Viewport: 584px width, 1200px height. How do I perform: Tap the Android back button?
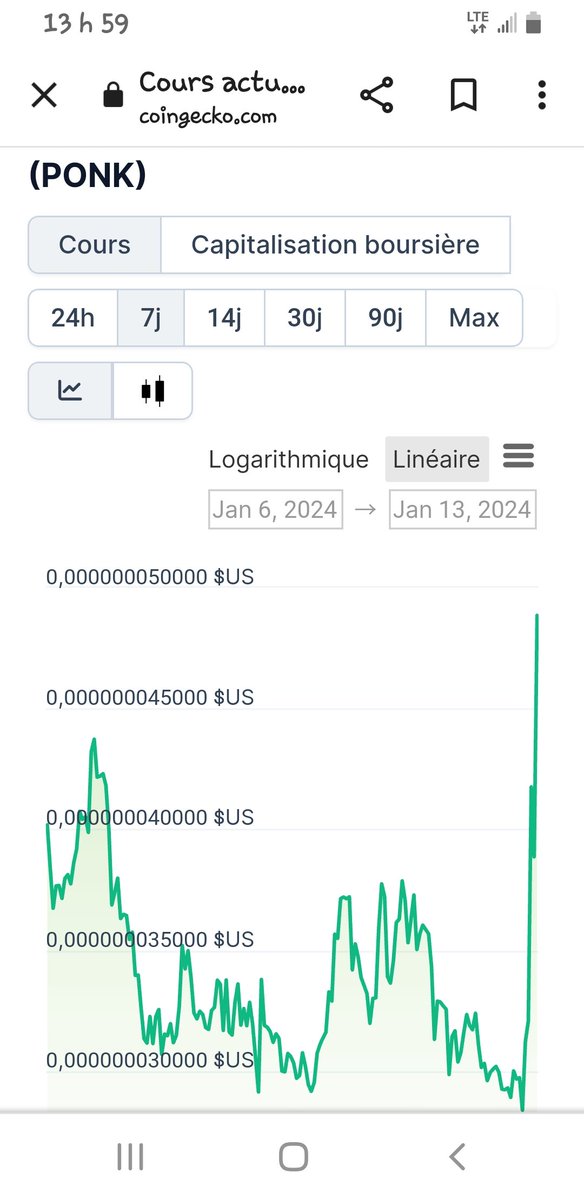coord(457,1157)
